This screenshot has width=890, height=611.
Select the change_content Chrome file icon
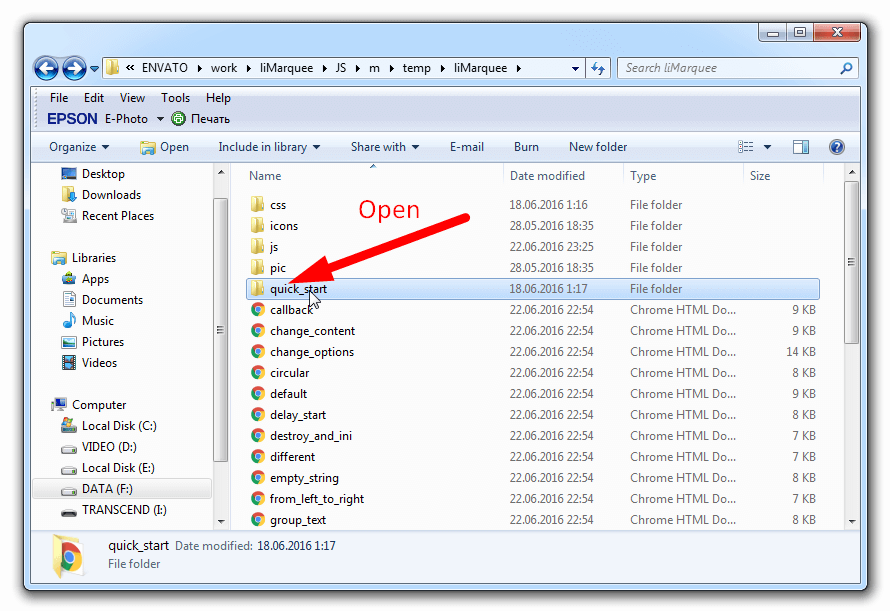(258, 330)
